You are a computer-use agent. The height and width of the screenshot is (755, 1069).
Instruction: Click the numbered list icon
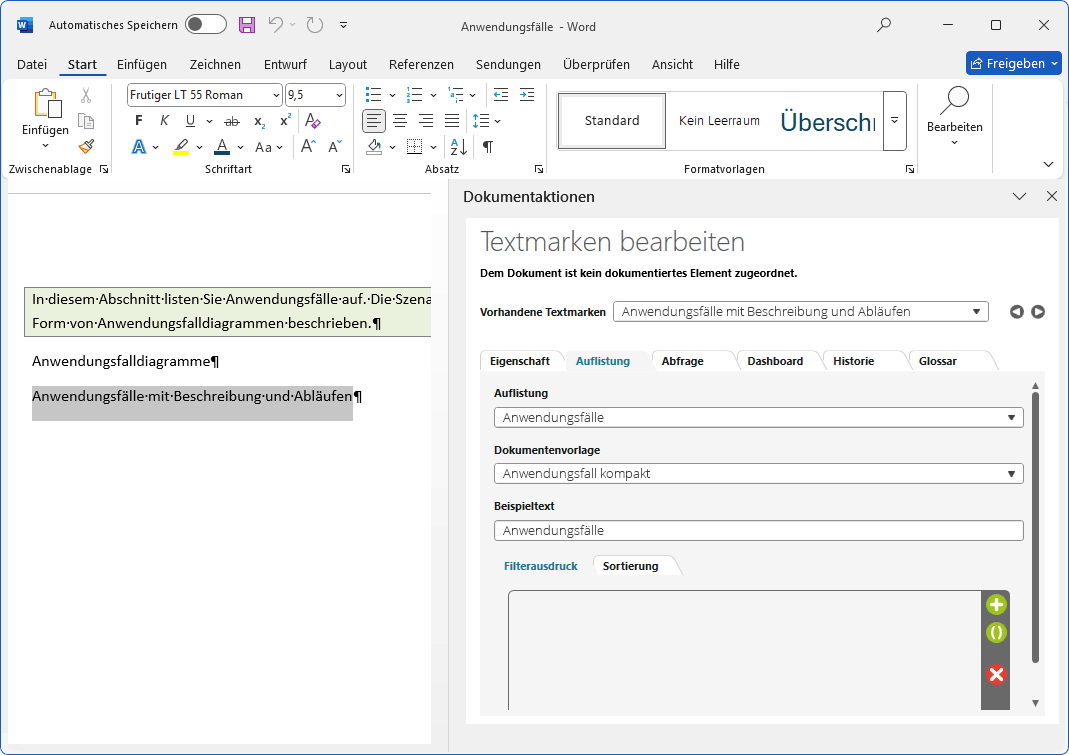point(414,94)
